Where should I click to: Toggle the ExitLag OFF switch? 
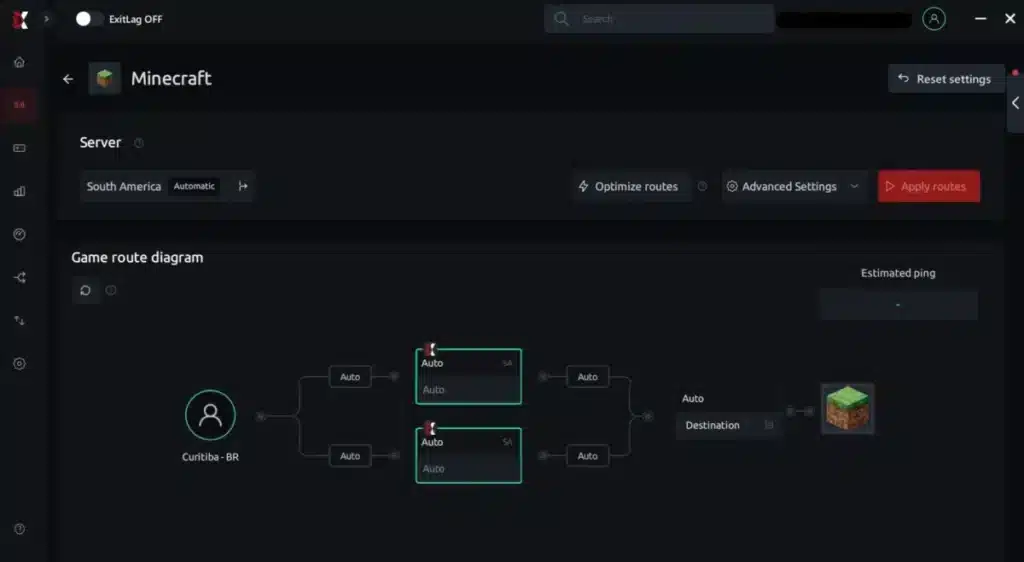pyautogui.click(x=89, y=19)
